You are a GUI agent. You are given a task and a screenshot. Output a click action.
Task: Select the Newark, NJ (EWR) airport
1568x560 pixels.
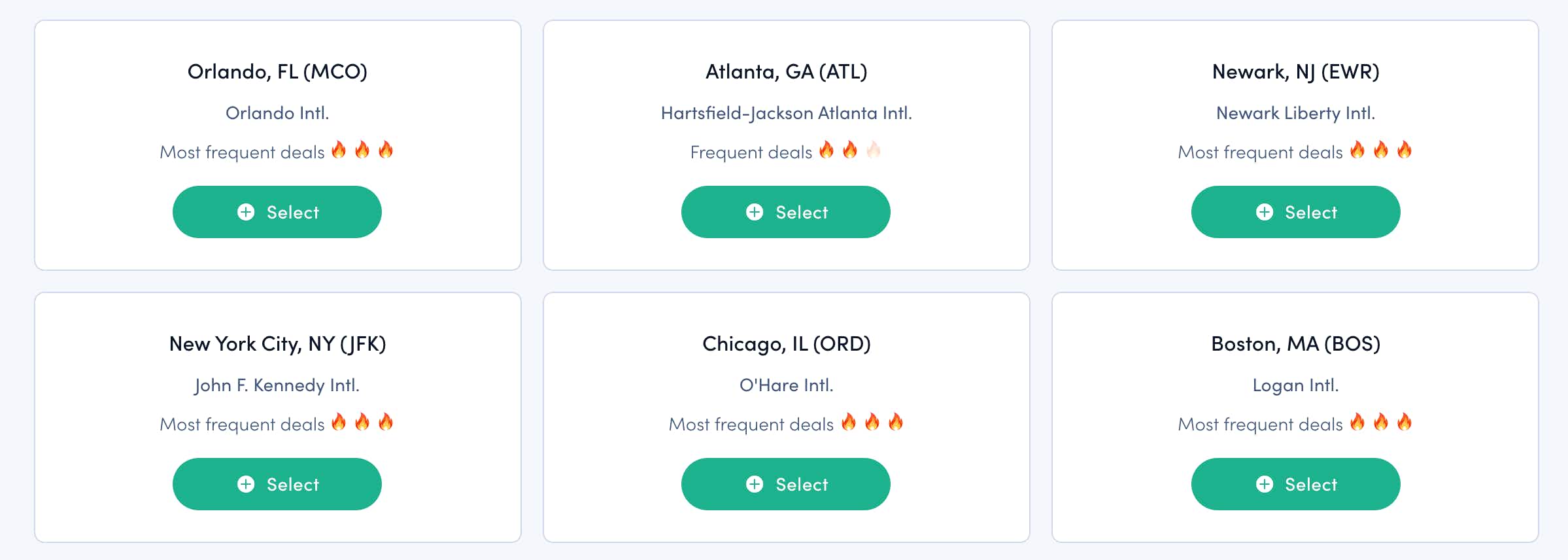pos(1296,212)
